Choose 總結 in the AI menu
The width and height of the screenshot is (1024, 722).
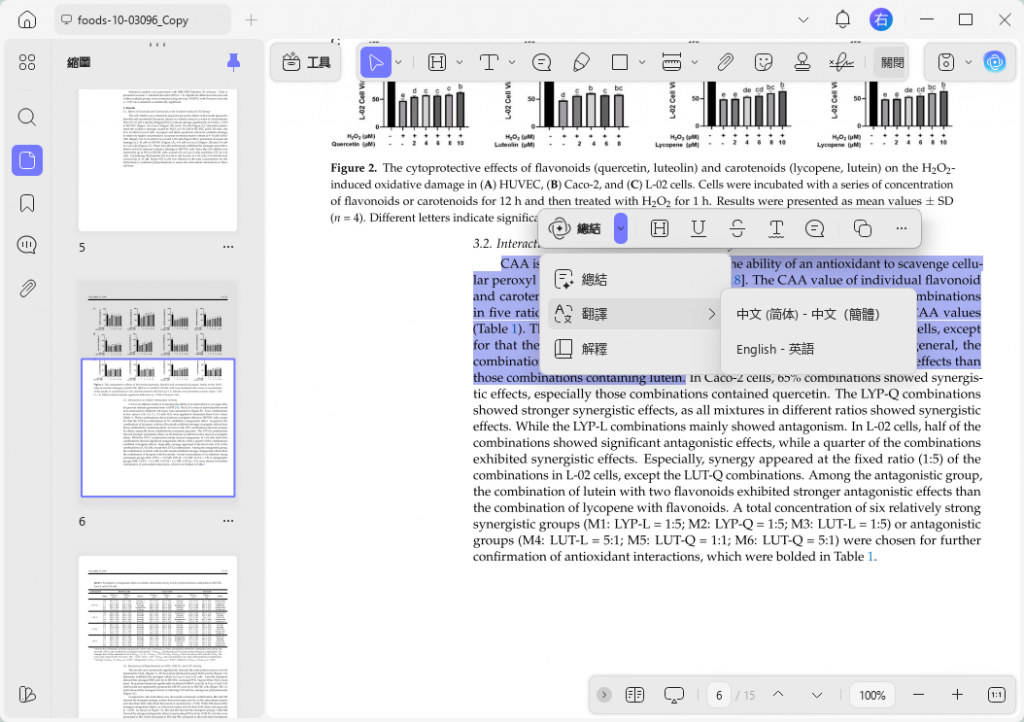(x=634, y=279)
